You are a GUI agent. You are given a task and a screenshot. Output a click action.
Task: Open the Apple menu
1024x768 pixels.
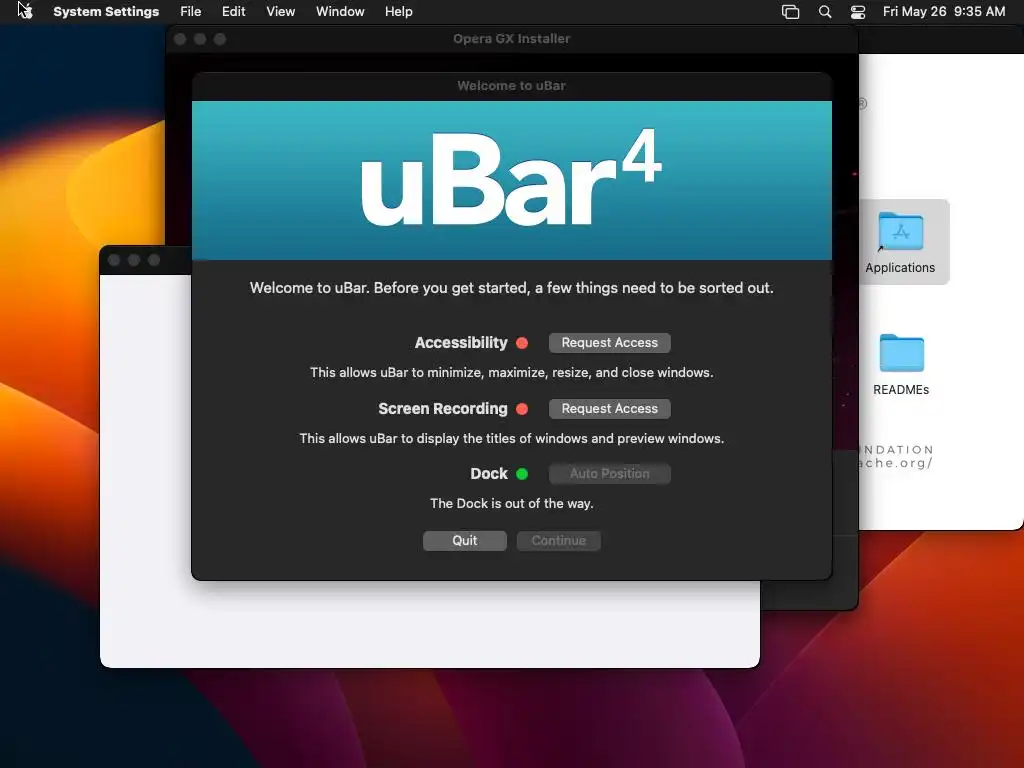[x=25, y=11]
